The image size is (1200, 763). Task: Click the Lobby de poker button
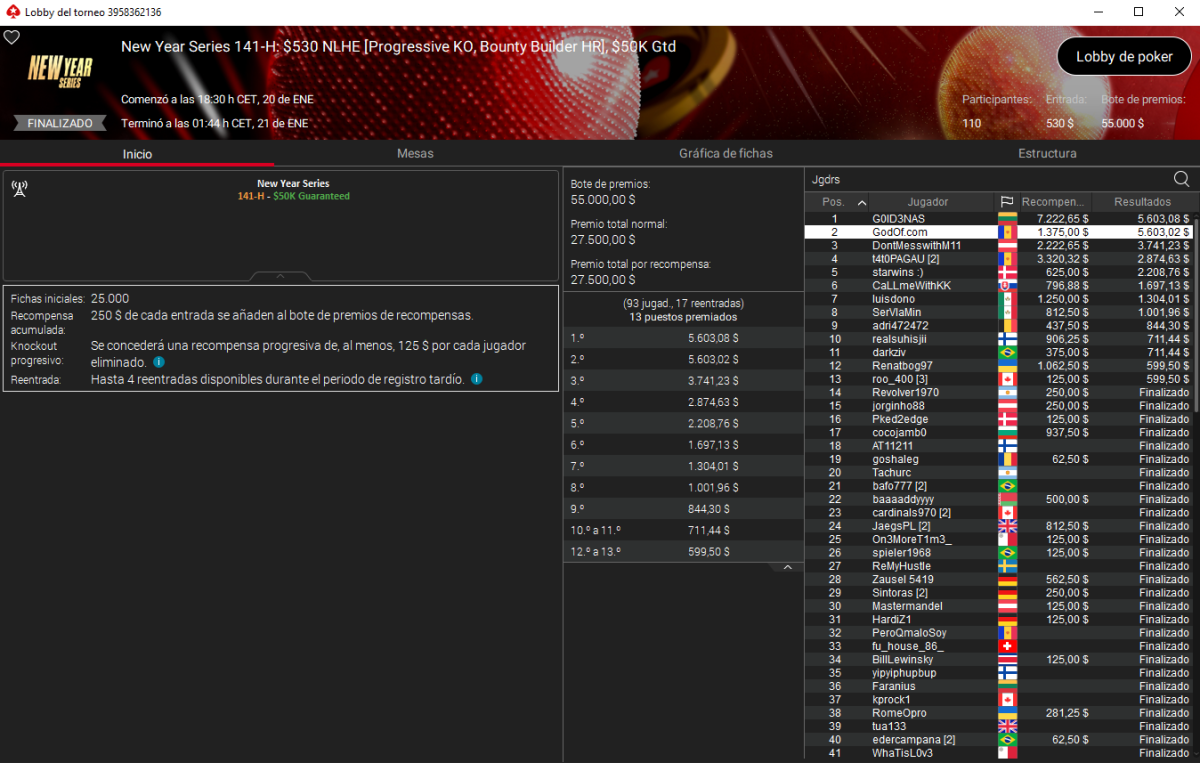tap(1124, 57)
